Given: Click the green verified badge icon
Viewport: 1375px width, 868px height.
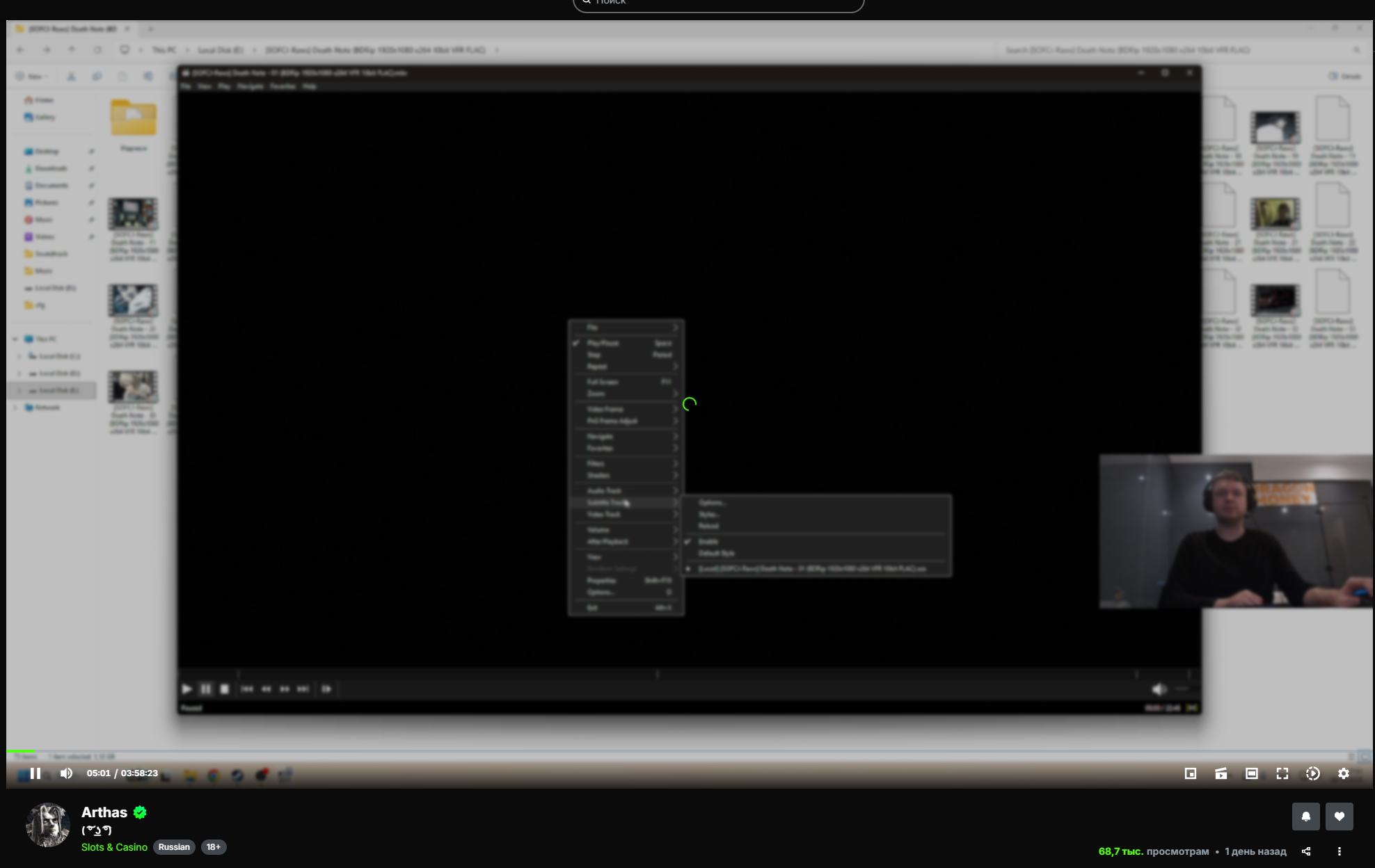Looking at the screenshot, I should pos(140,812).
